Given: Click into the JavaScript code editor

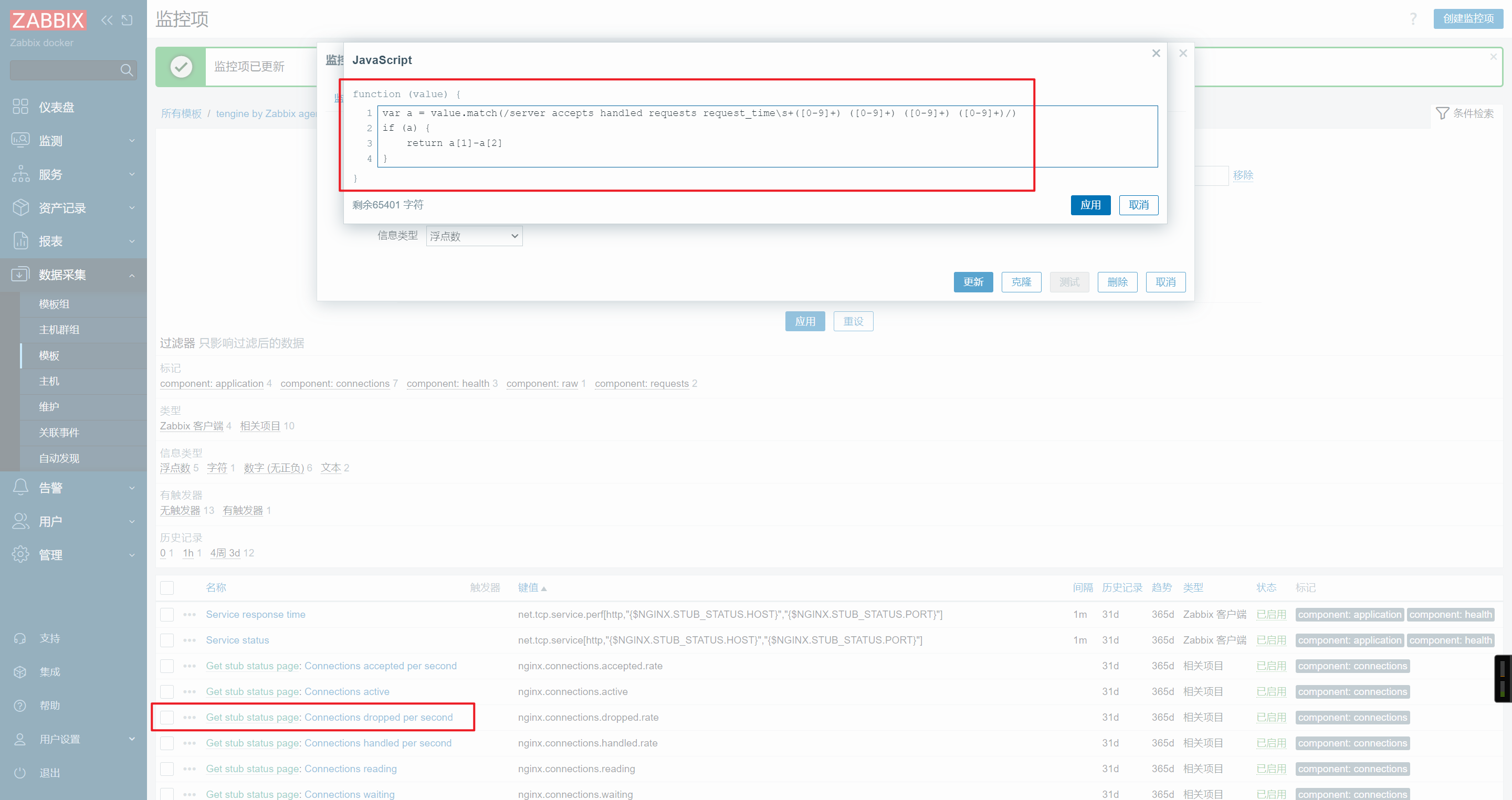Looking at the screenshot, I should click(767, 136).
